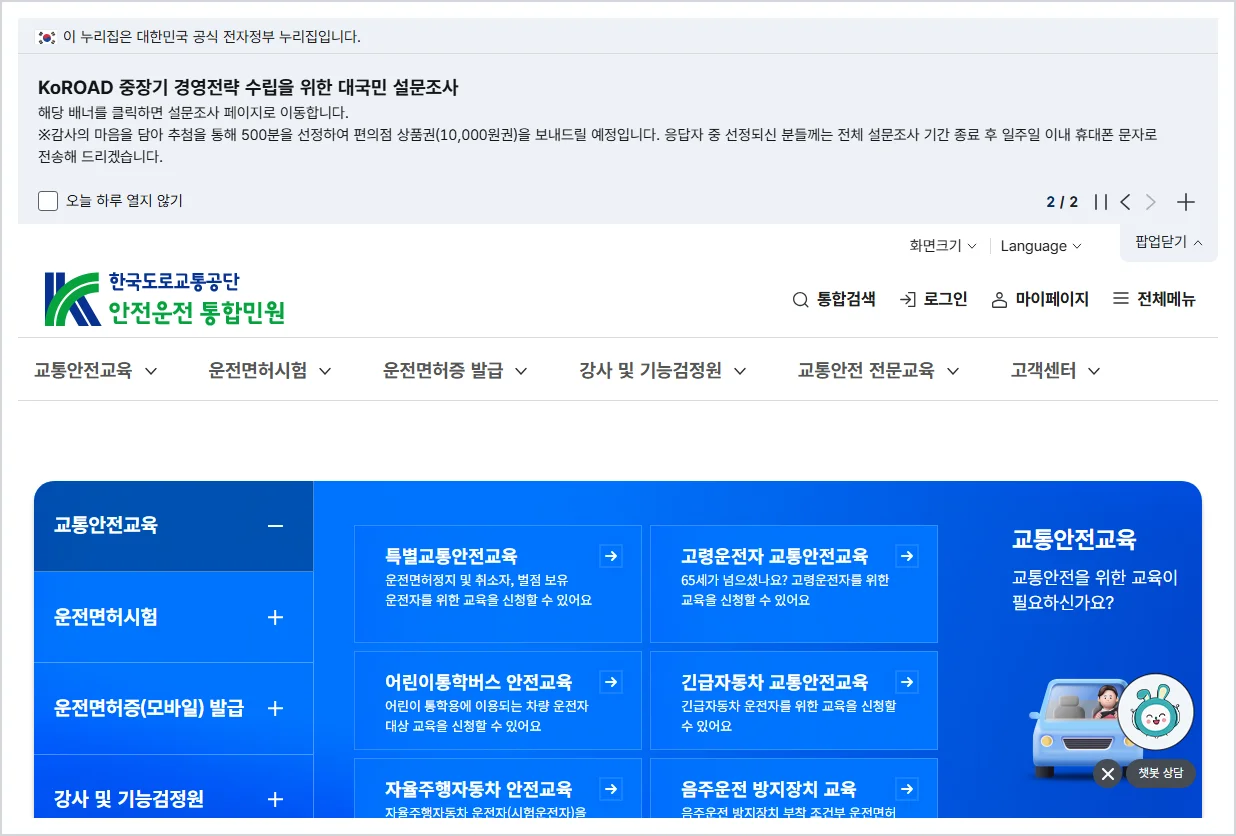Click arrow icon on 음주운전 방지장치 교육 card
Image resolution: width=1236 pixels, height=836 pixels.
tap(907, 789)
